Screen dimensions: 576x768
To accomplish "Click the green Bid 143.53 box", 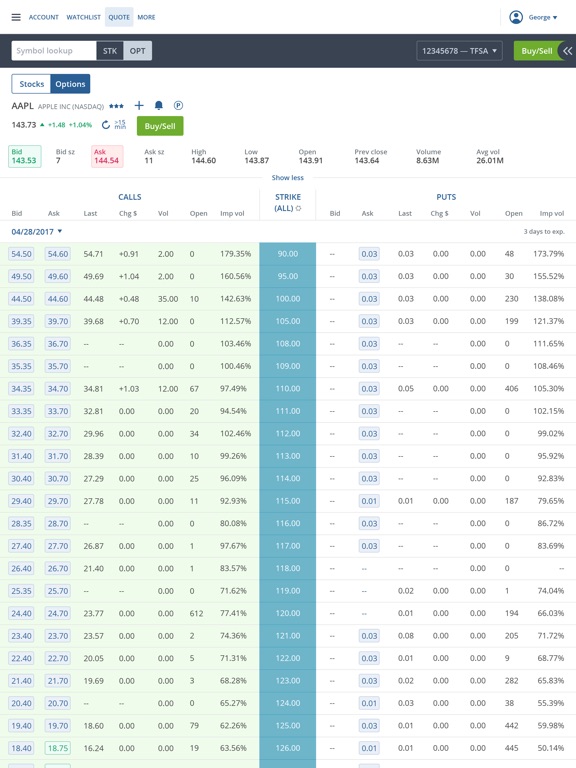I will pos(25,156).
